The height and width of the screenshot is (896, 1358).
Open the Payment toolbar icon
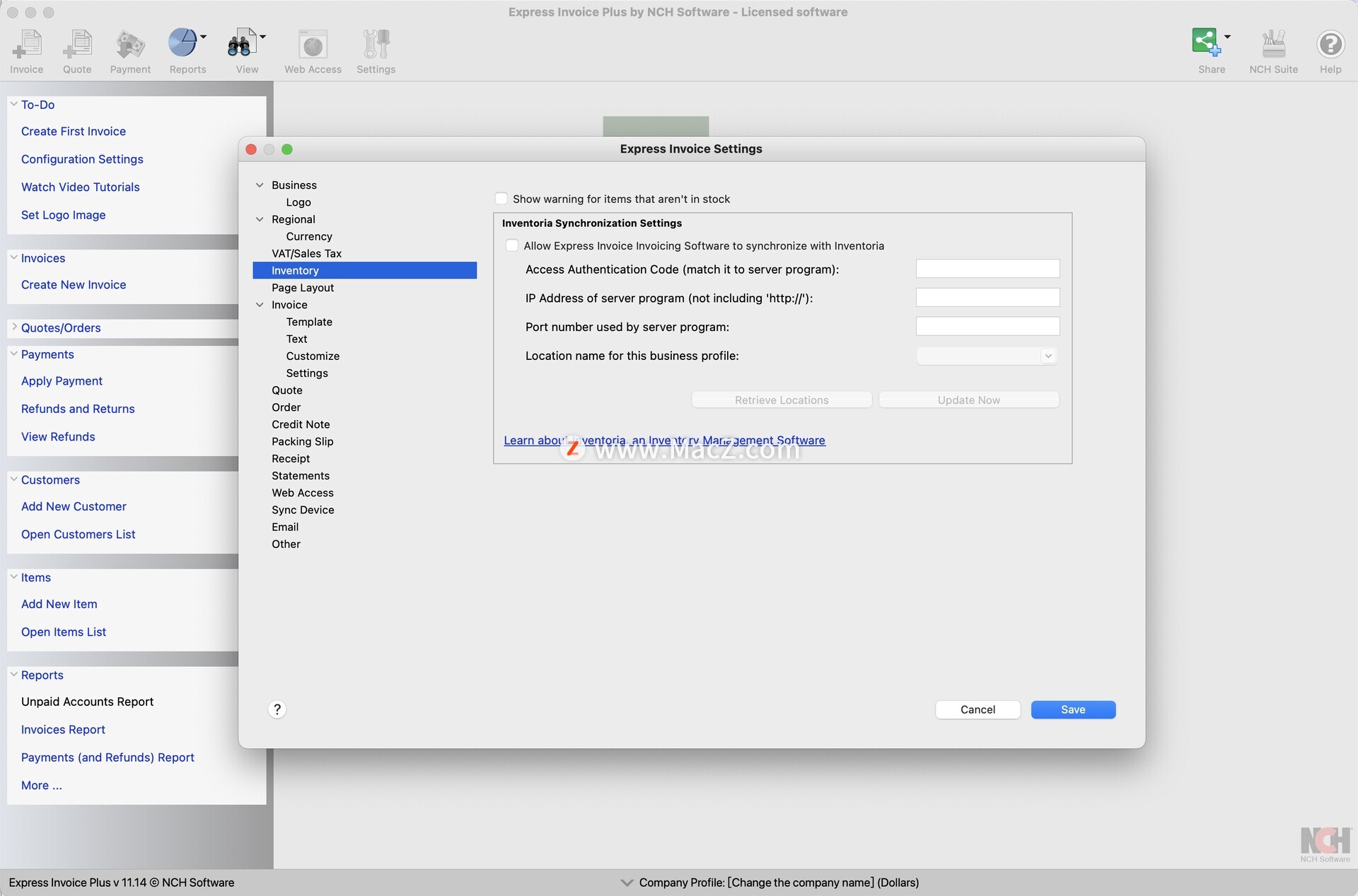(130, 45)
